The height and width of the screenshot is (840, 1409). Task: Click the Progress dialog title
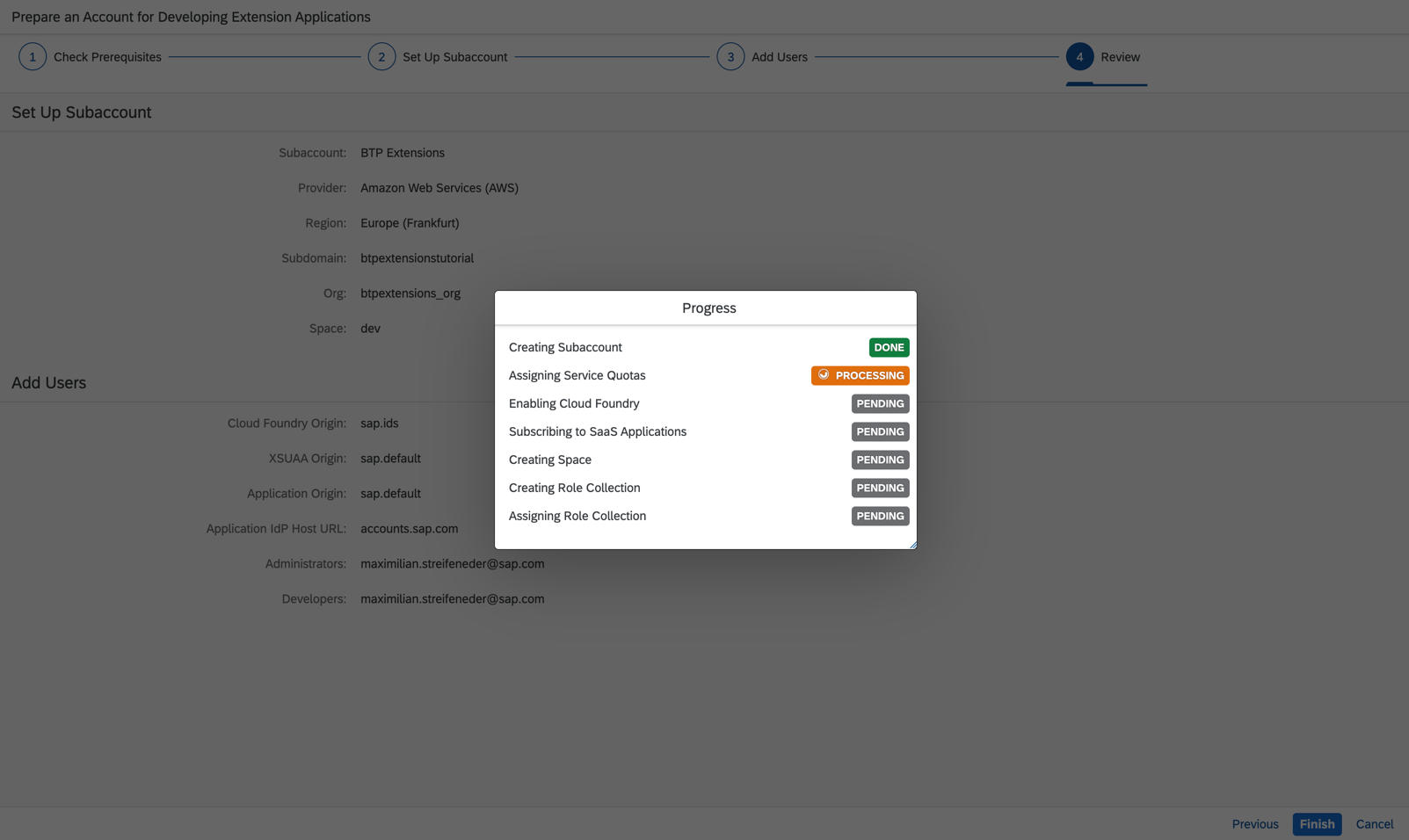pyautogui.click(x=708, y=308)
